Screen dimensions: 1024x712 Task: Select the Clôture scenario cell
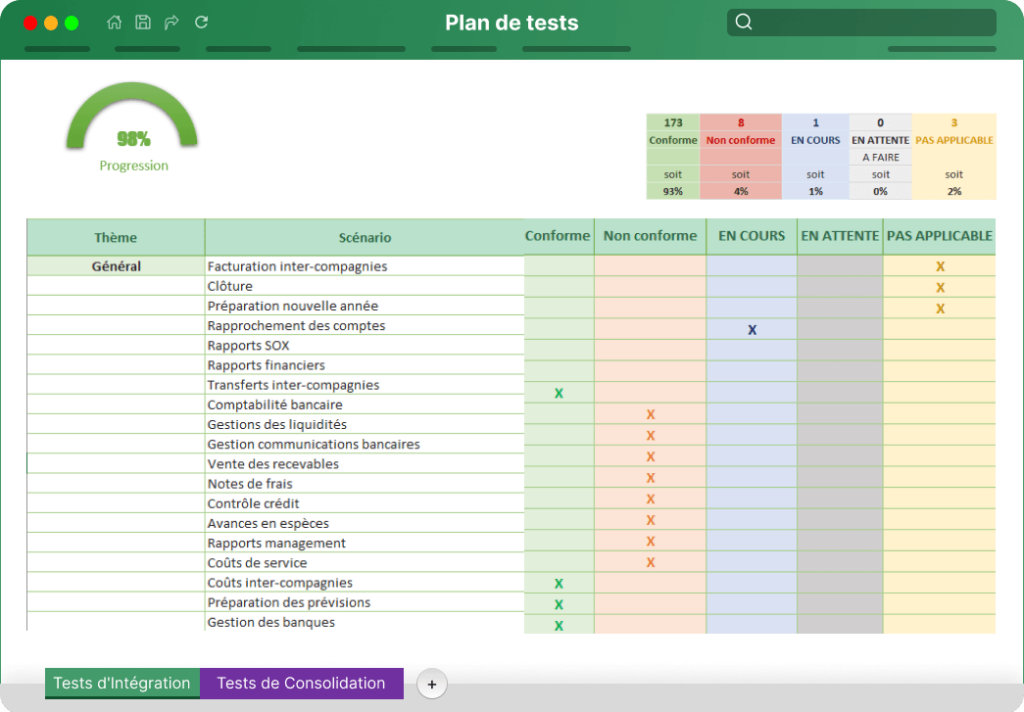[x=364, y=285]
